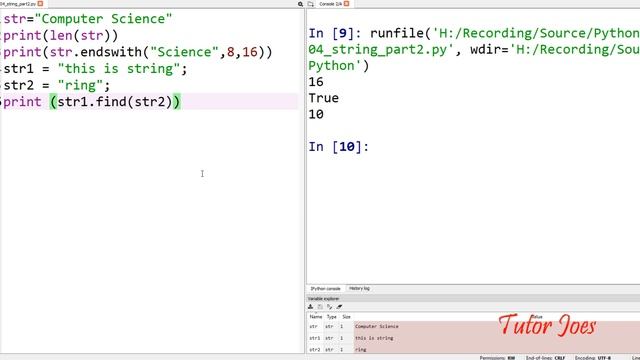The image size is (640, 360).
Task: Select the 'this is string' value cell
Action: pos(374,338)
